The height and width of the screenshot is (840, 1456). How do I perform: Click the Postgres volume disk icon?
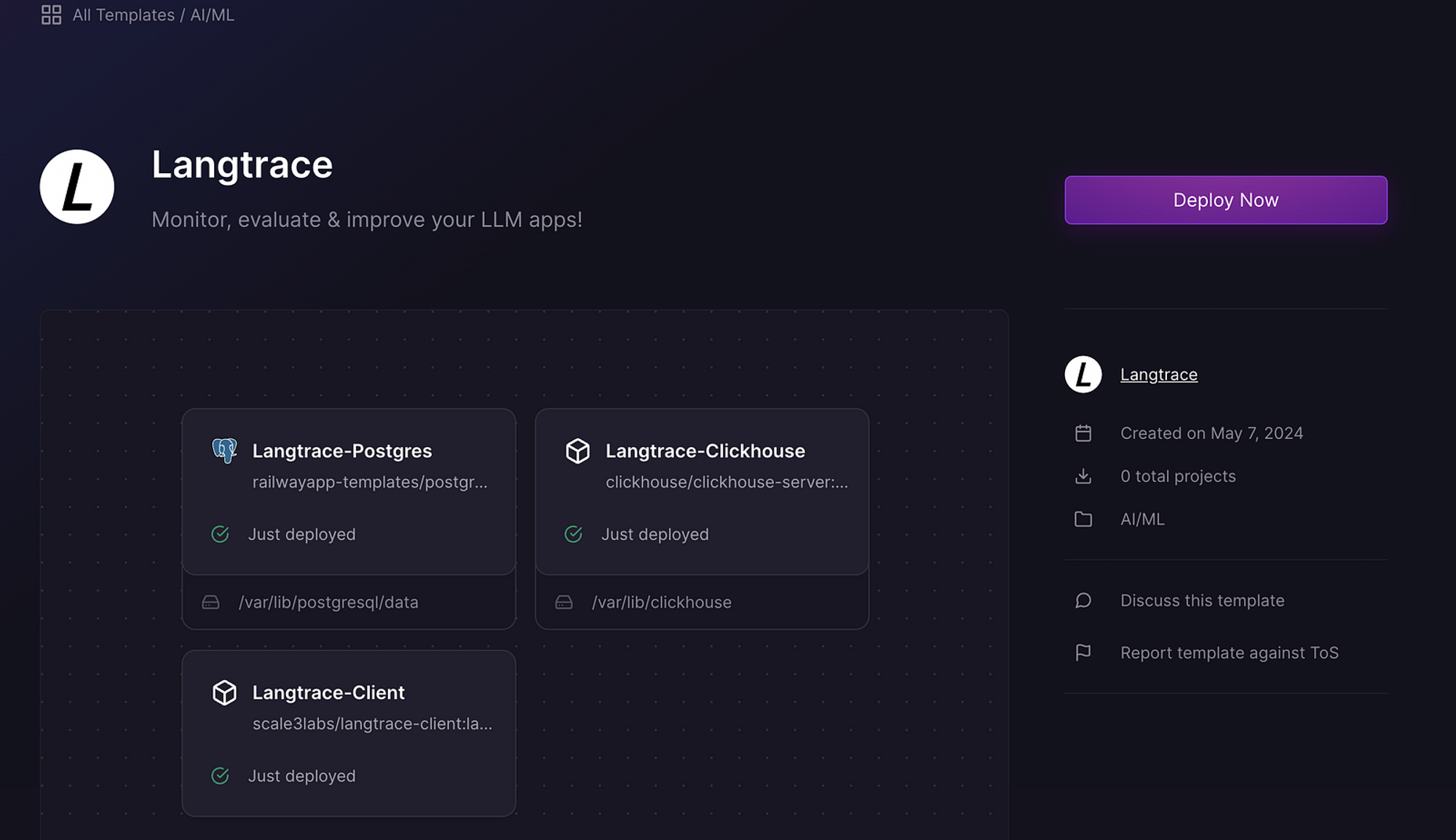coord(210,602)
